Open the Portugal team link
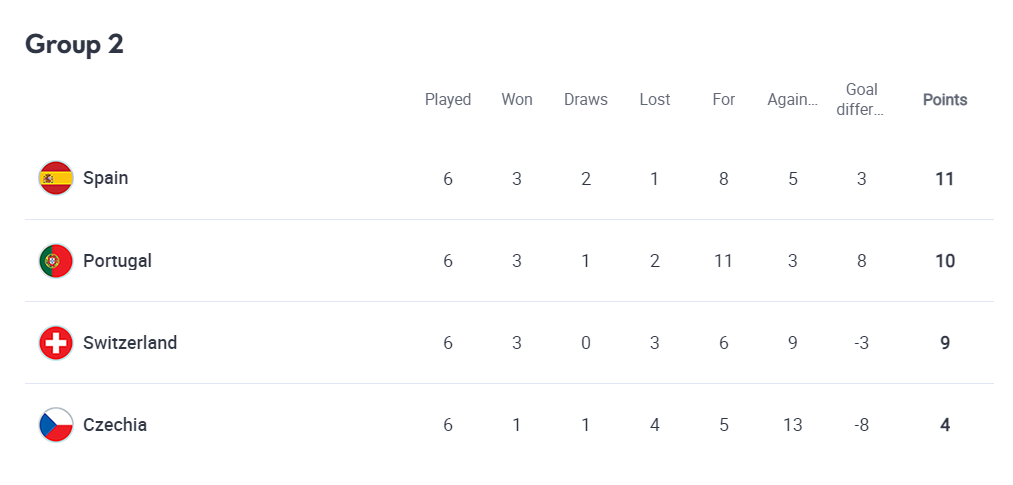The image size is (1013, 485). [117, 261]
